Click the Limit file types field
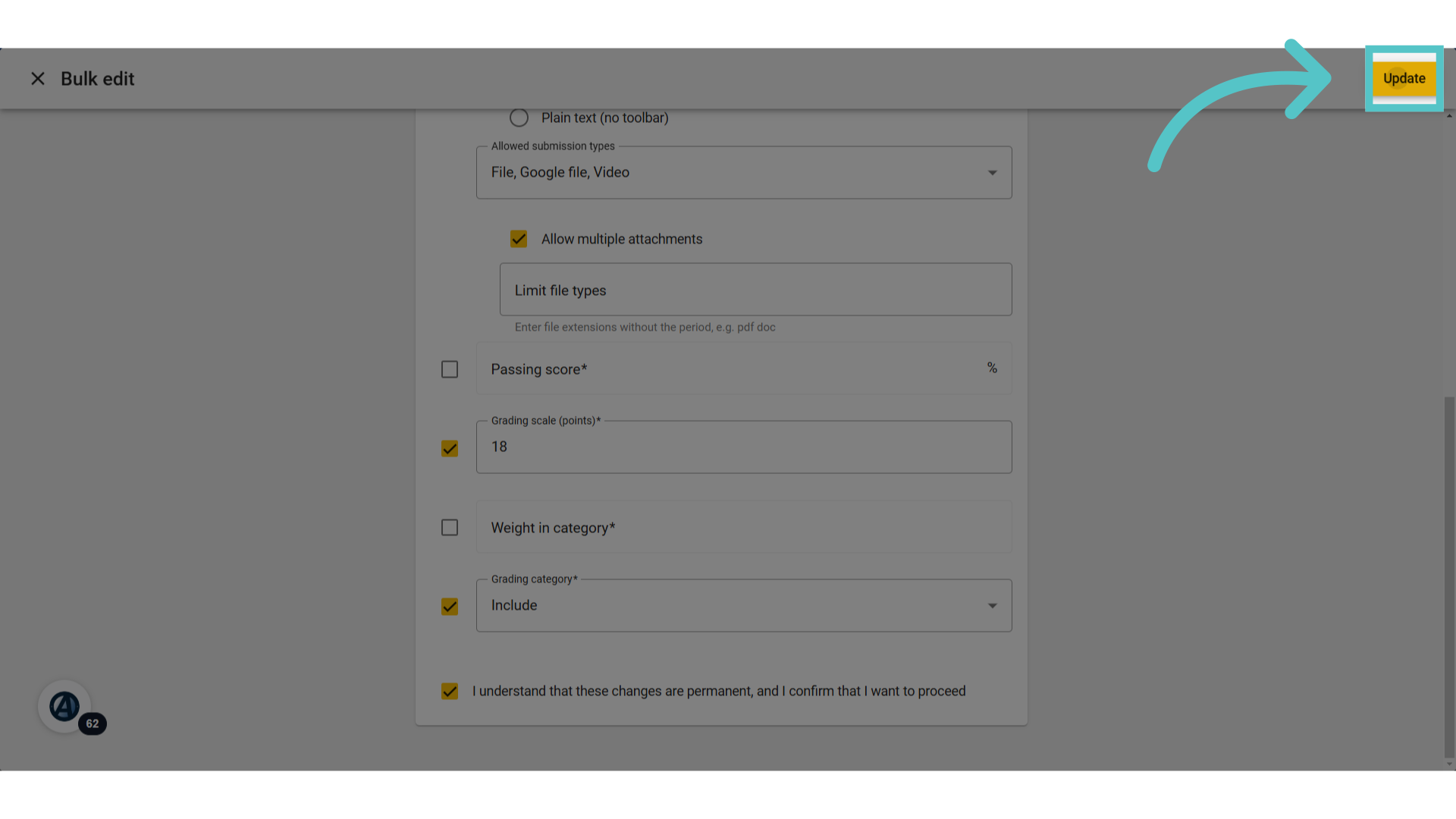Screen dimensions: 1456x819 tap(755, 290)
